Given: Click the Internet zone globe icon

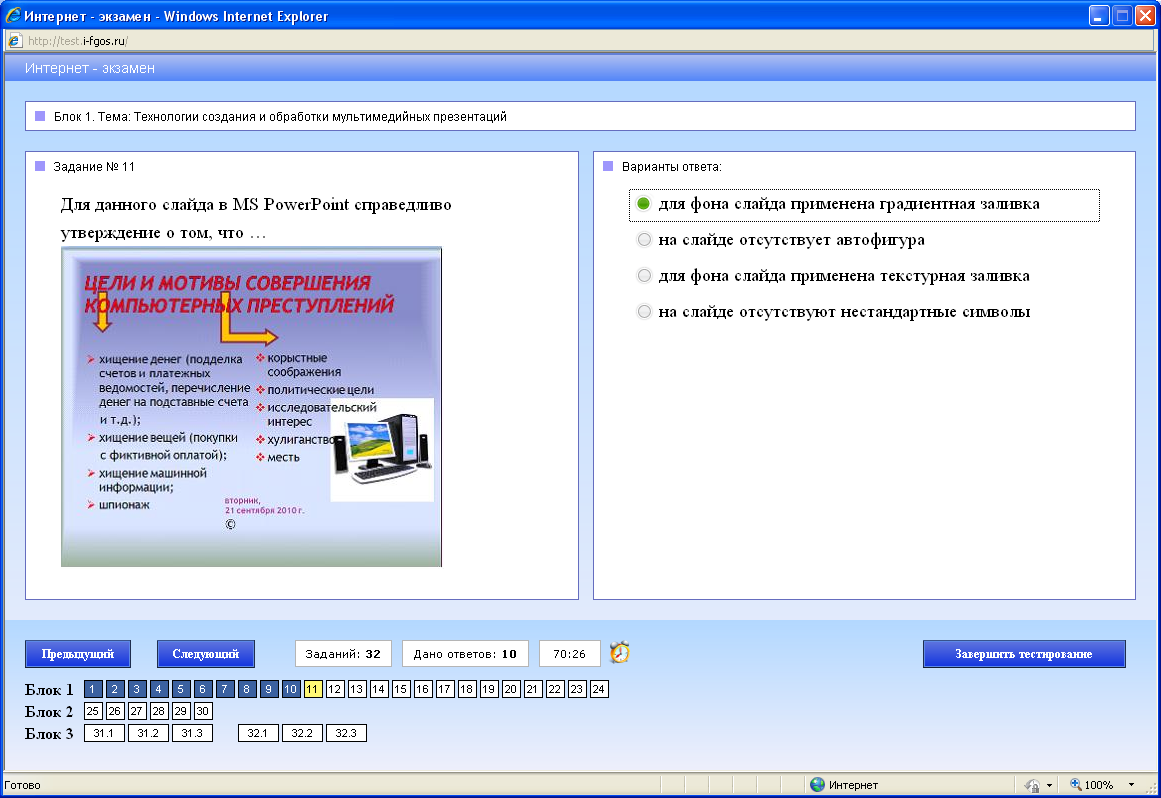Looking at the screenshot, I should pos(817,785).
